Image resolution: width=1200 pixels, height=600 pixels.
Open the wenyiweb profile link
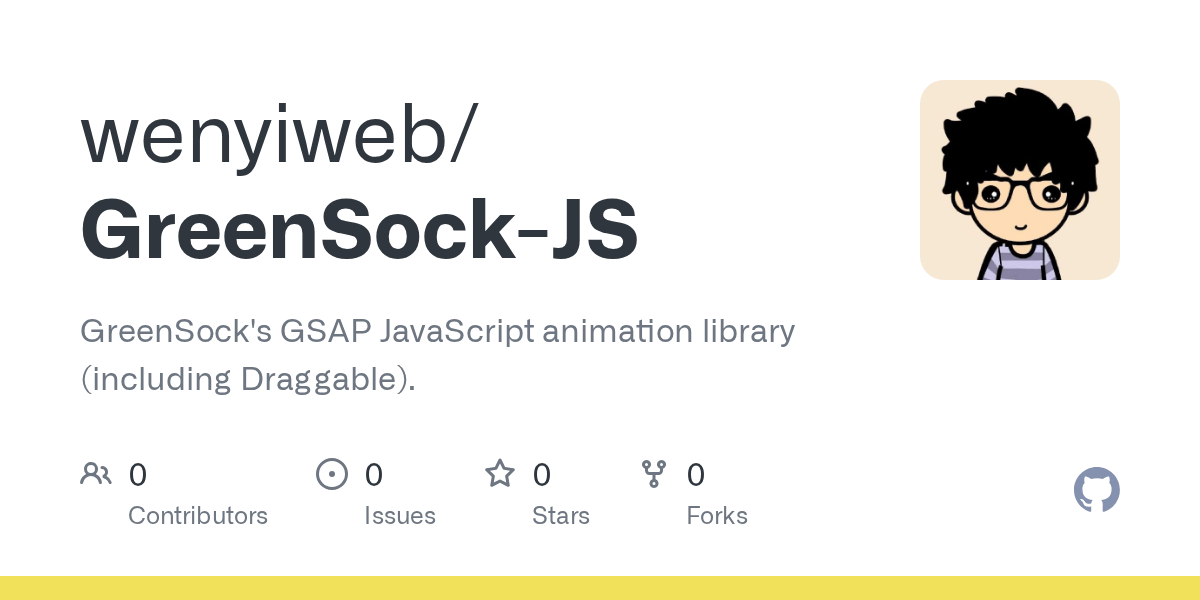[268, 135]
